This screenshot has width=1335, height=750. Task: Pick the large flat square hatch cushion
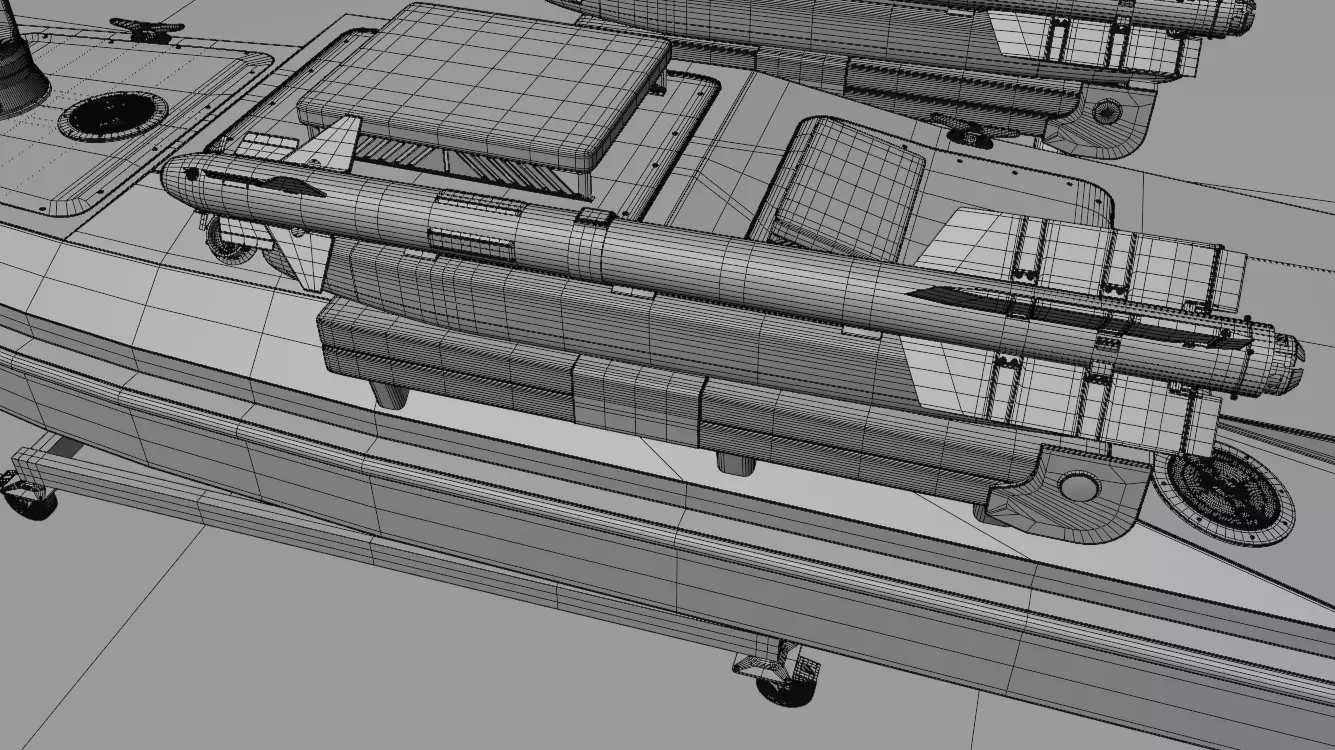483,87
